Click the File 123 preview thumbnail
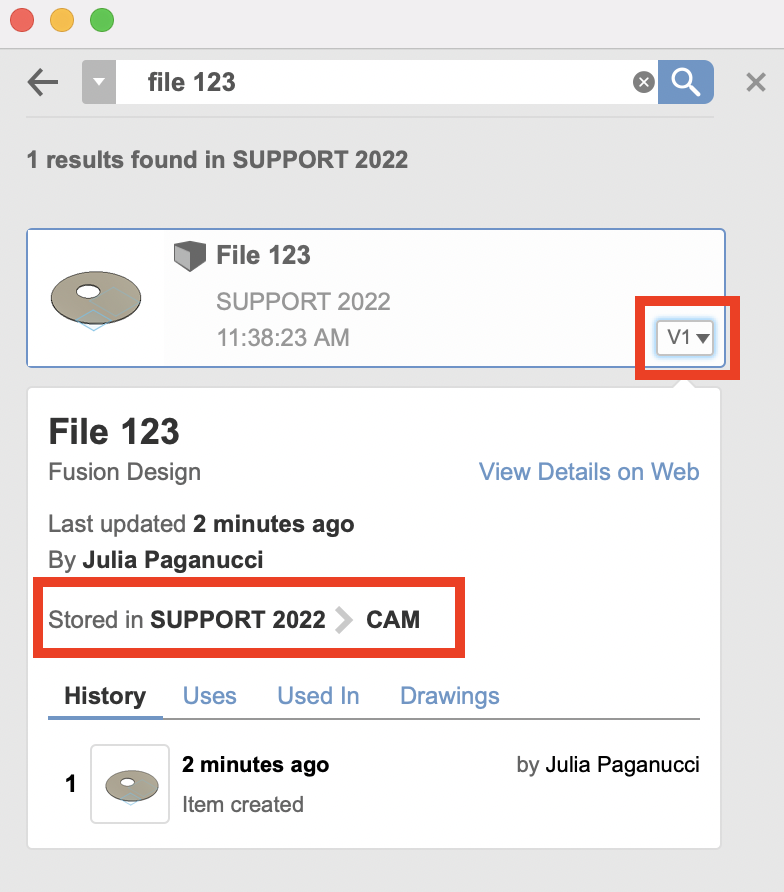 (x=95, y=297)
